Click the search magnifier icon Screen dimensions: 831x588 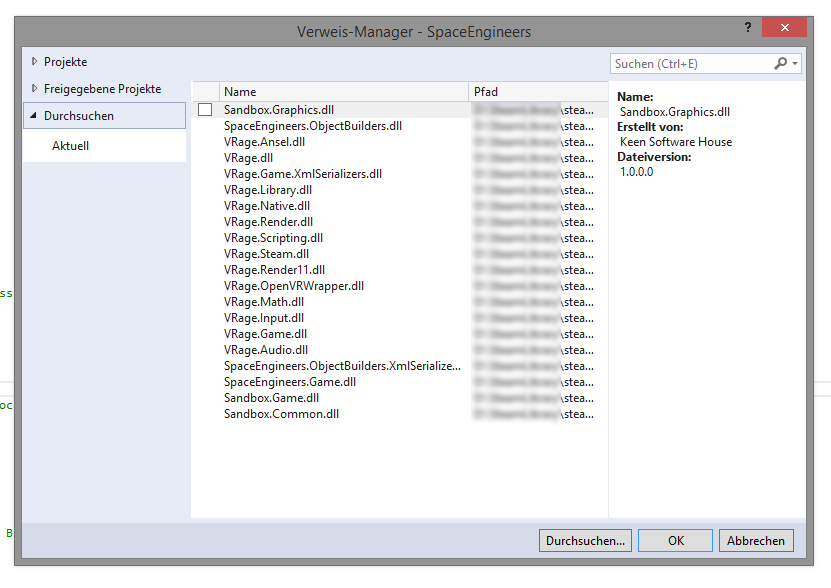click(x=781, y=64)
